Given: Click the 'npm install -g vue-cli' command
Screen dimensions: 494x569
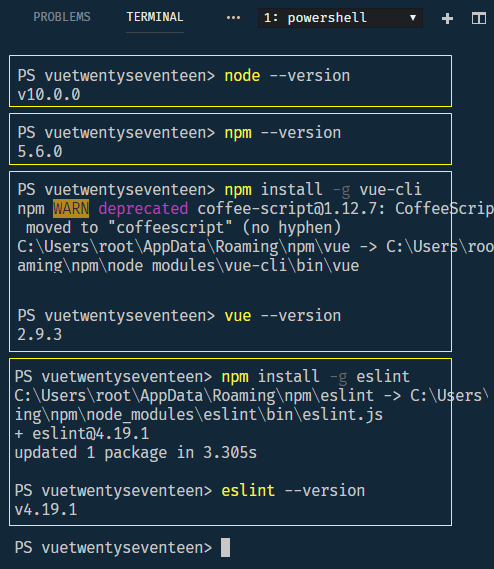Looking at the screenshot, I should [x=323, y=190].
